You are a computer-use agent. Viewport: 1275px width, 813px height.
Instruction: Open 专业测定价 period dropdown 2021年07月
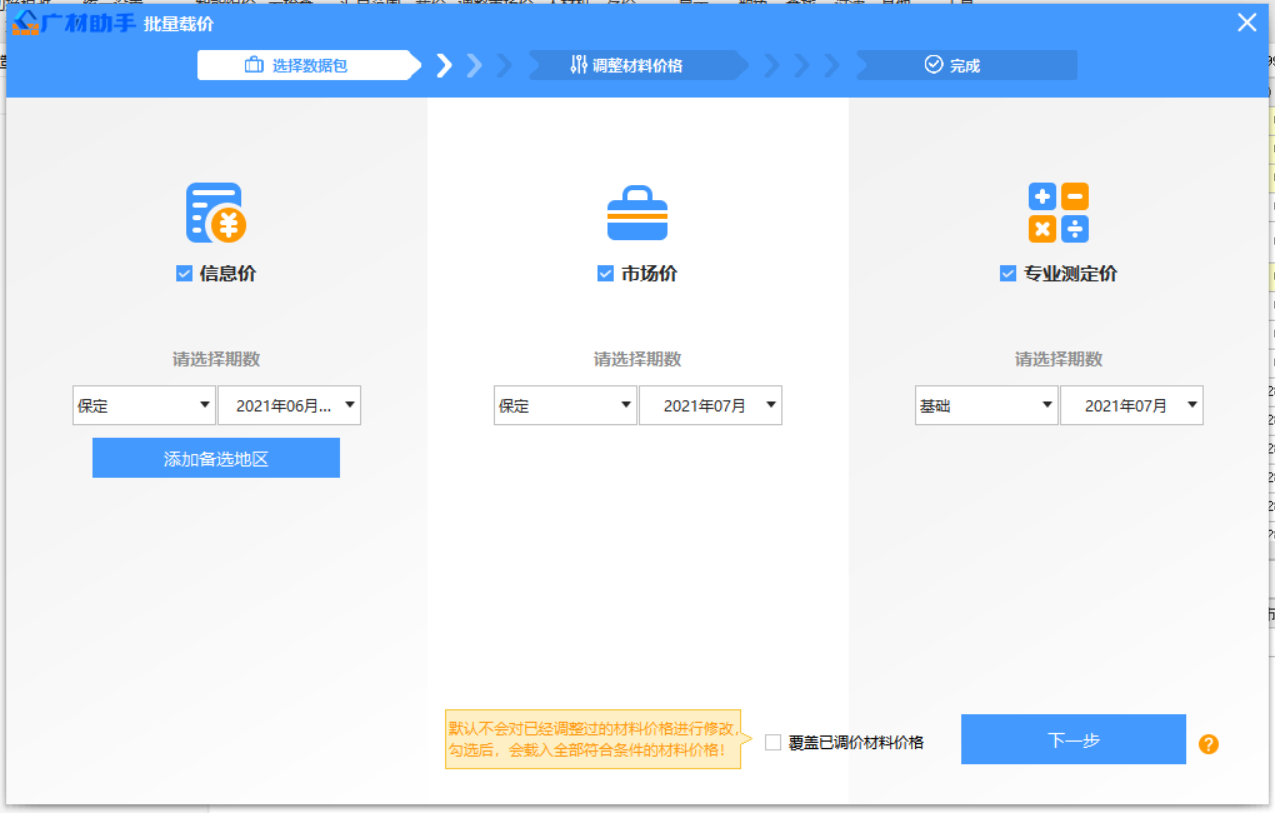tap(1131, 406)
